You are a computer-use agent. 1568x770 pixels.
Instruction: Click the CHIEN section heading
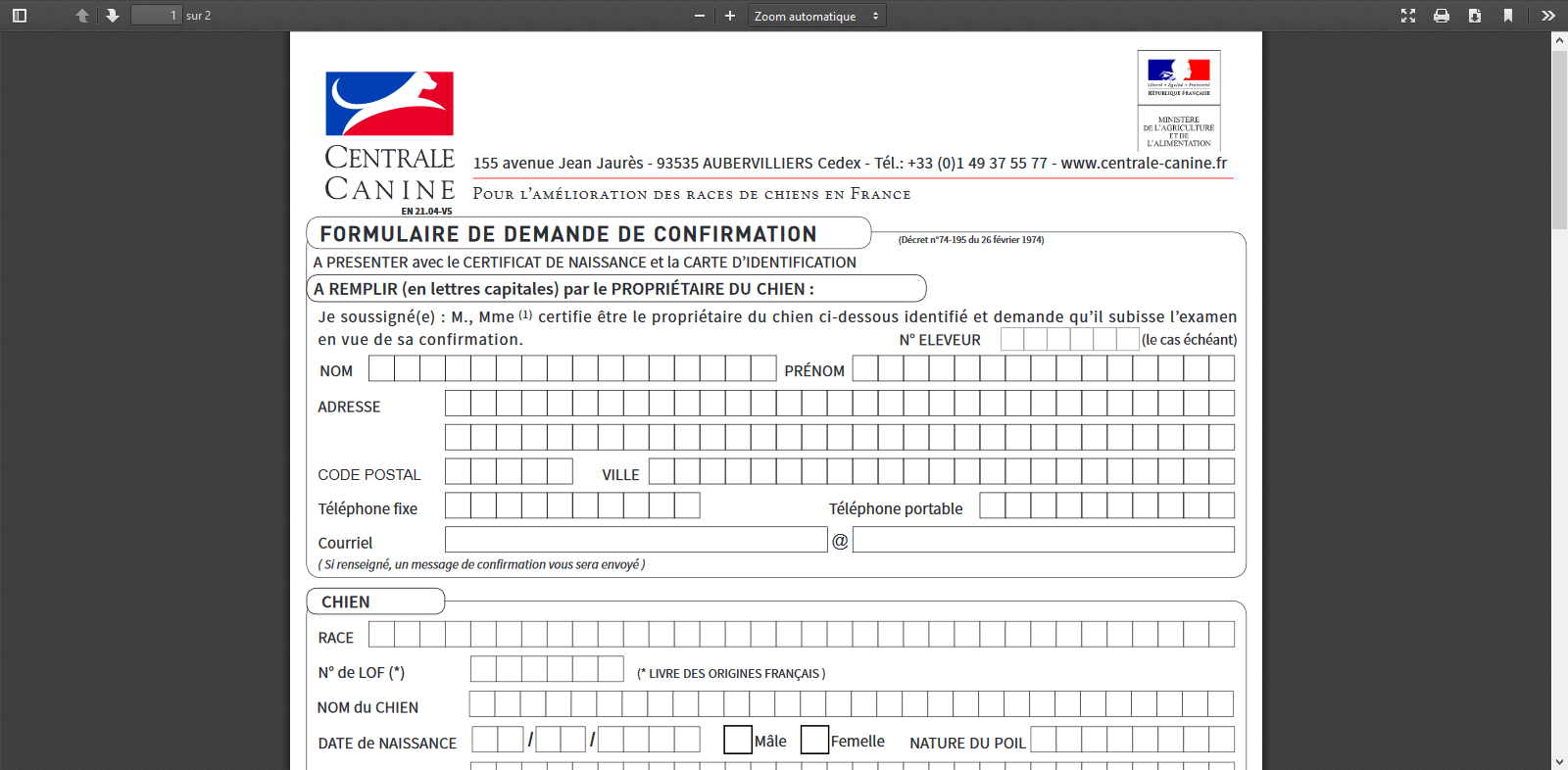click(x=346, y=602)
